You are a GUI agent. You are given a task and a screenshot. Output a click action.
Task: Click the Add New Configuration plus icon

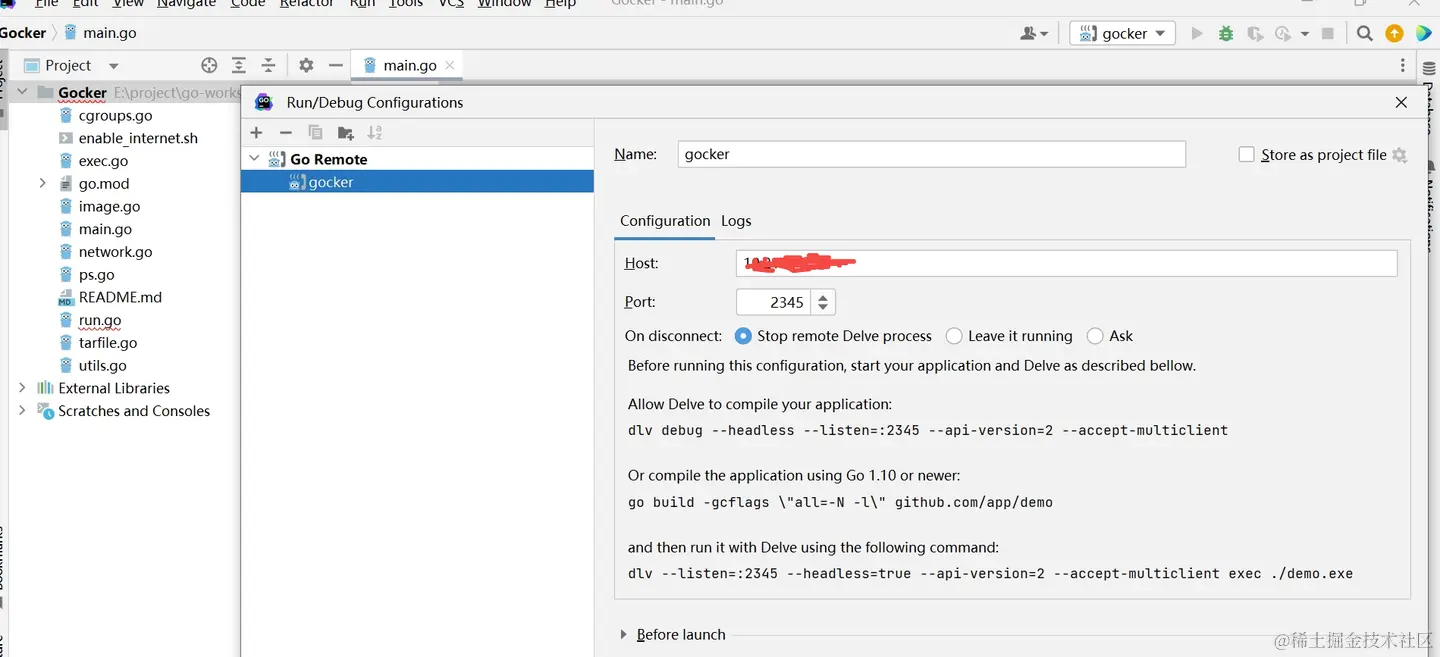click(257, 133)
